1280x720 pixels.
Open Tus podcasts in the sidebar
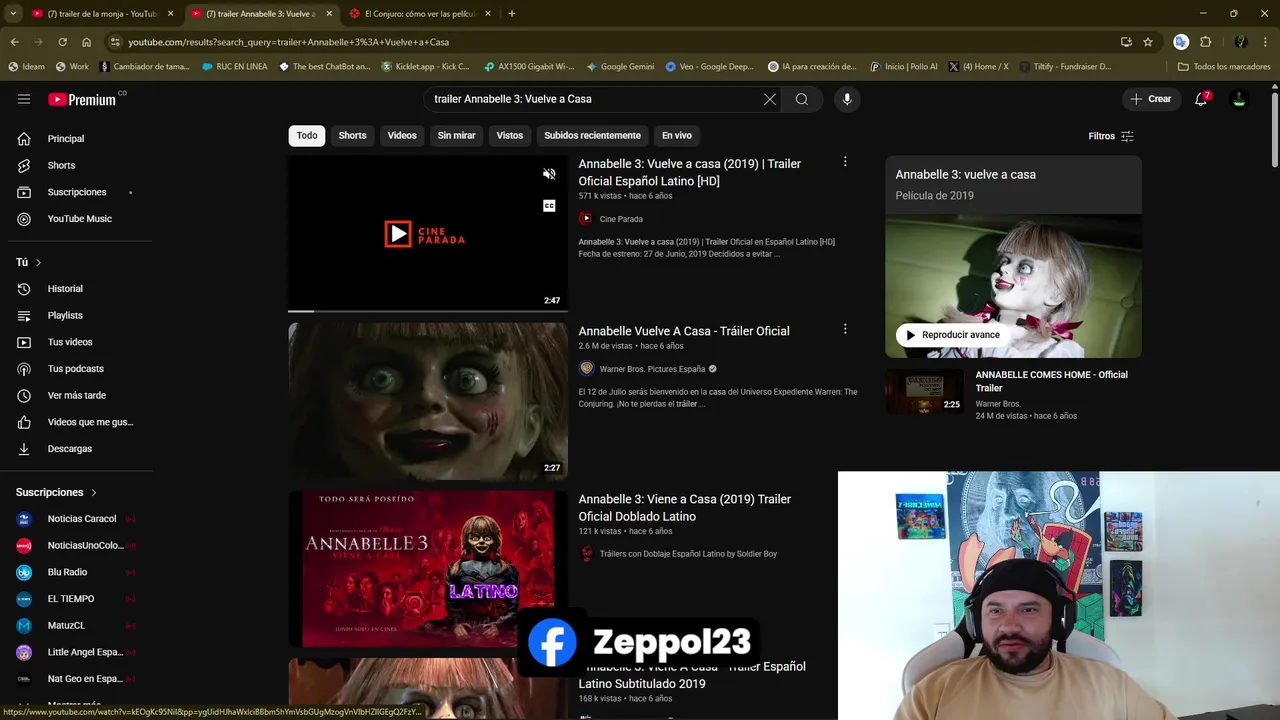[x=76, y=369]
